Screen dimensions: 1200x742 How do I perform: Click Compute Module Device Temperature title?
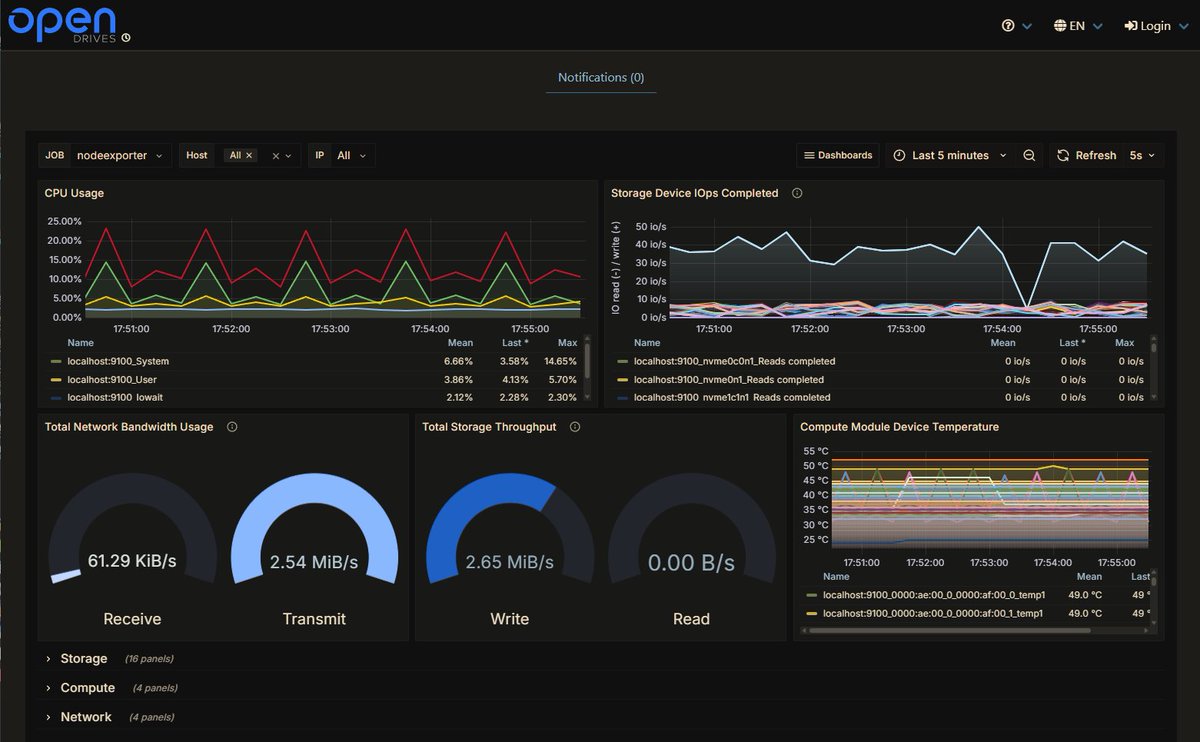[x=899, y=427]
